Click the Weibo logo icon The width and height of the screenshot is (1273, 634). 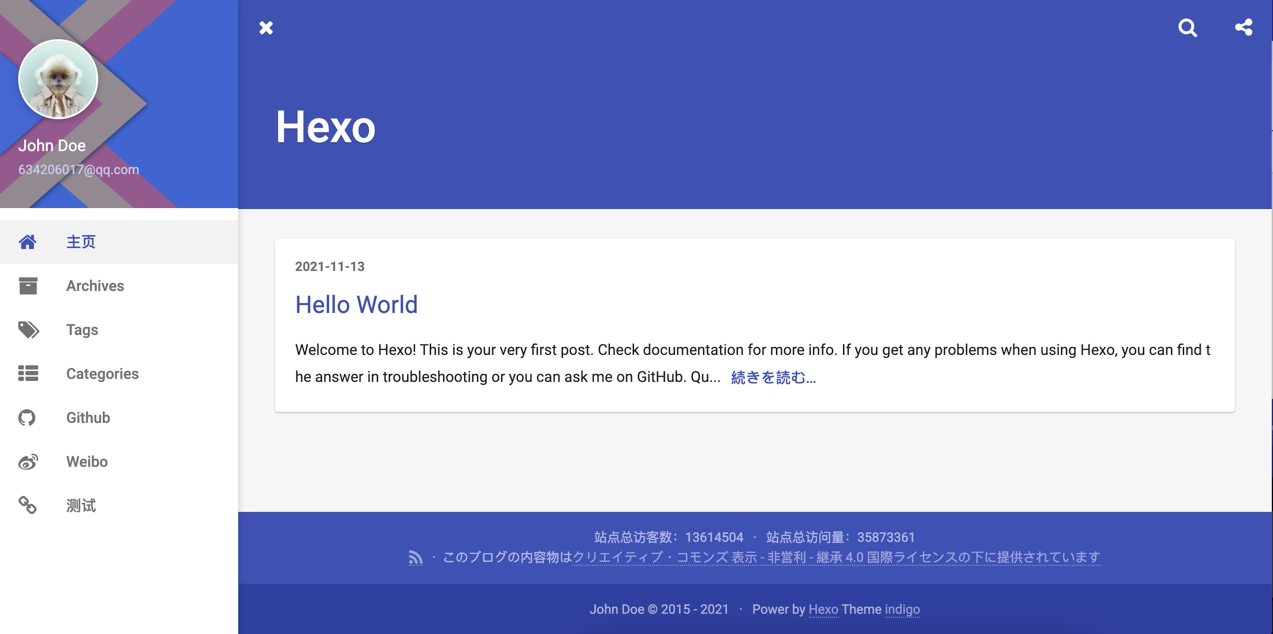click(28, 462)
